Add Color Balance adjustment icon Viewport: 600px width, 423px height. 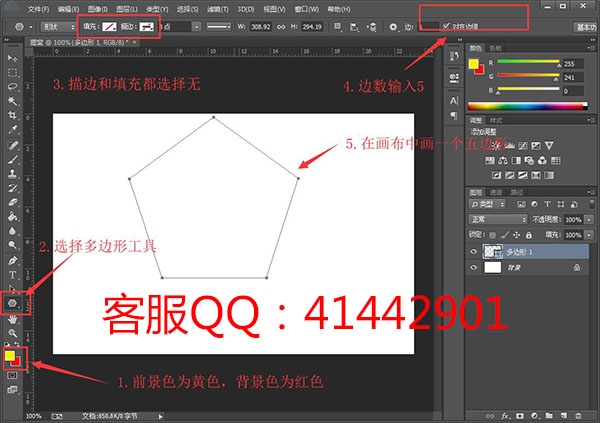(503, 160)
